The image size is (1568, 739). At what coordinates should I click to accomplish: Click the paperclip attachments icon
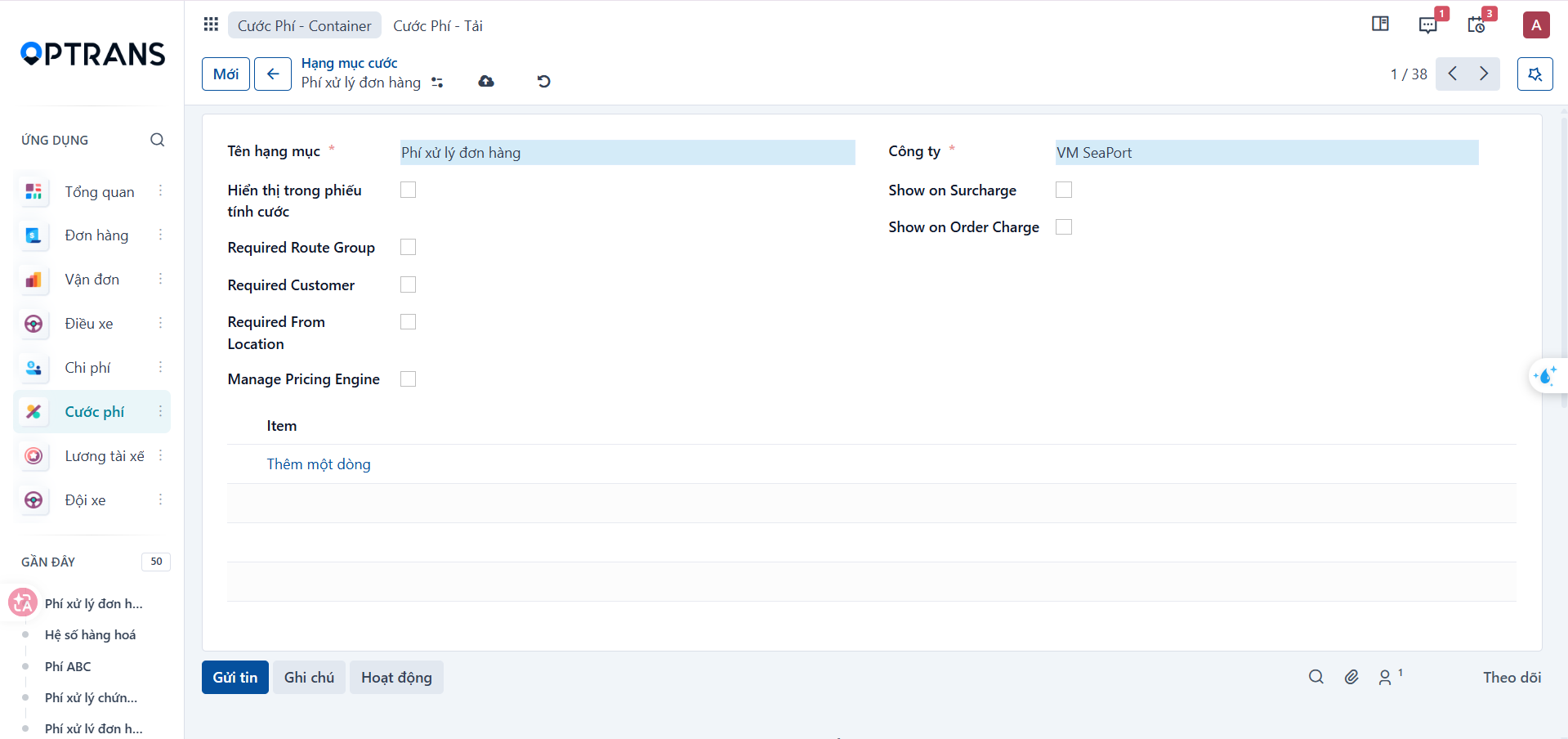pos(1351,677)
